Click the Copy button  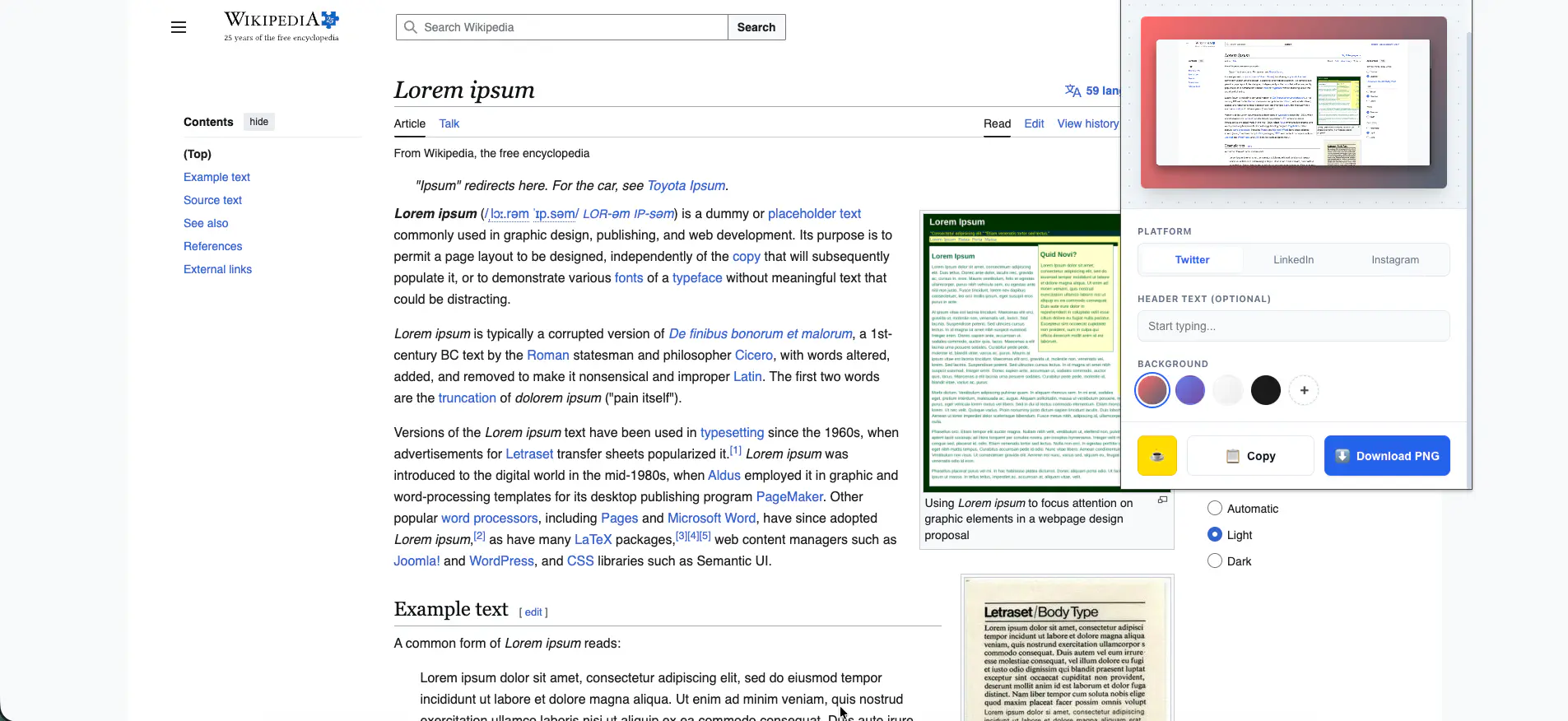pos(1250,456)
